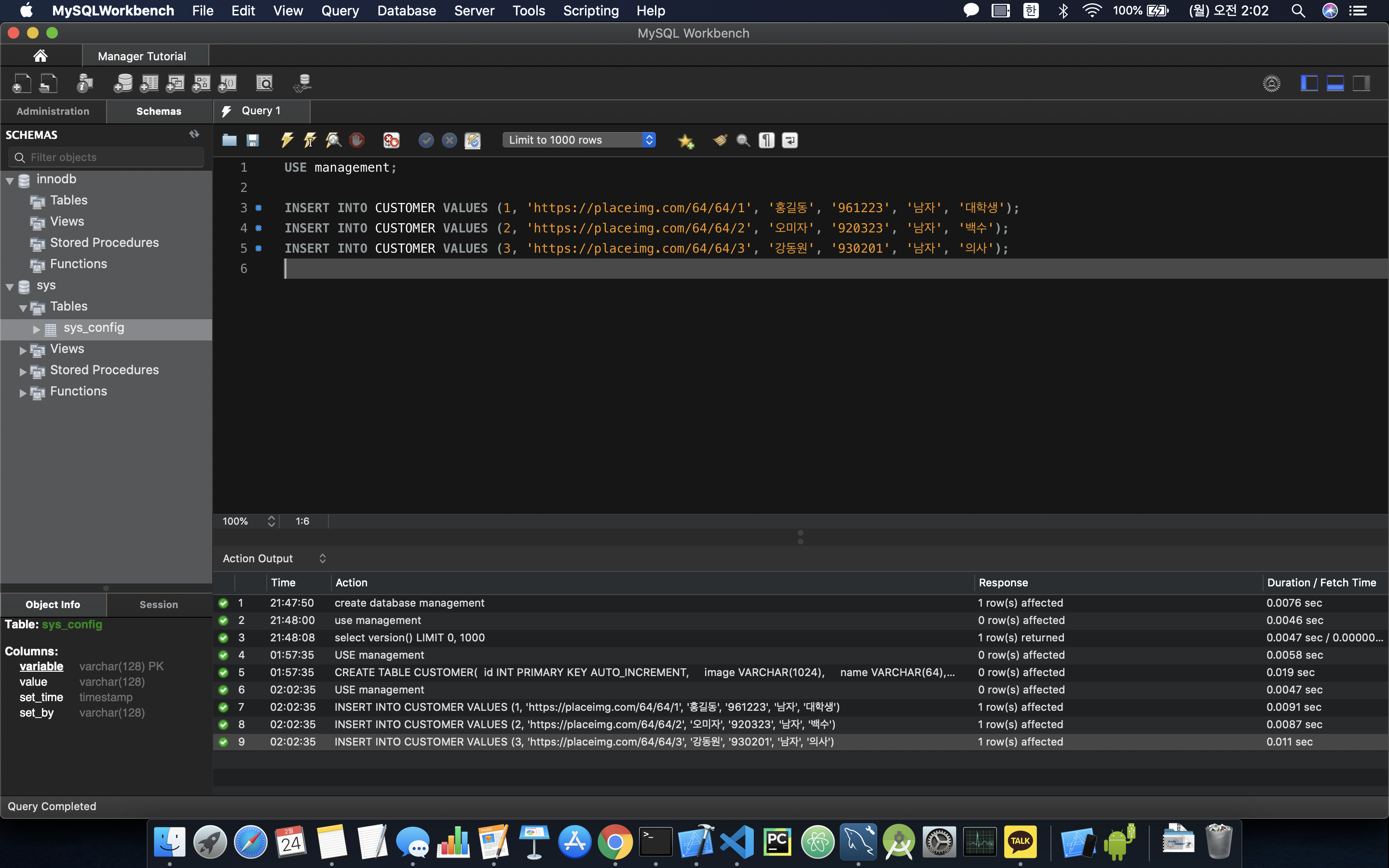Click the Beautify query broom icon

(720, 140)
